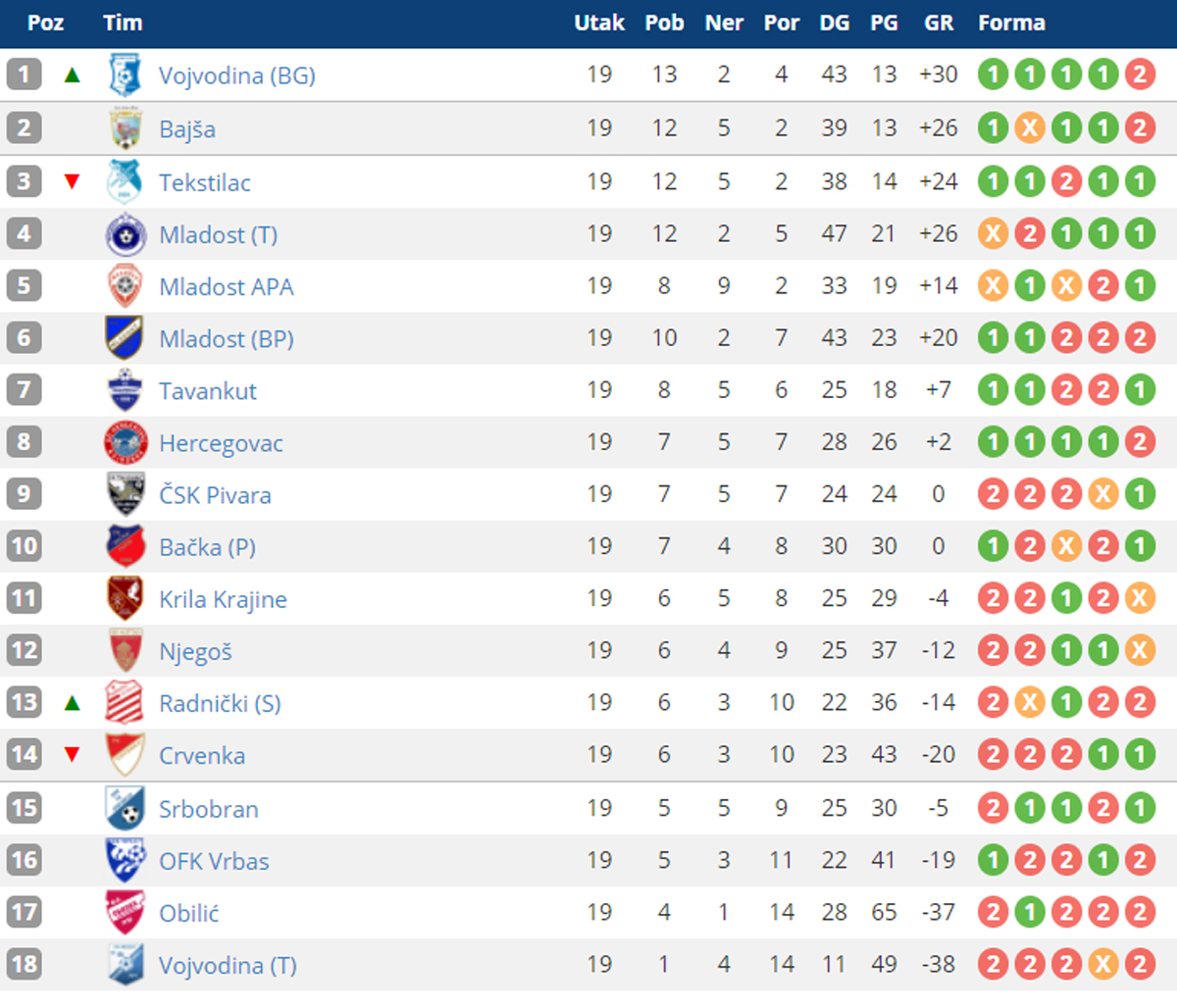Click Bajša's orange X draw form badge
Image resolution: width=1177 pixels, height=1008 pixels.
[1030, 128]
